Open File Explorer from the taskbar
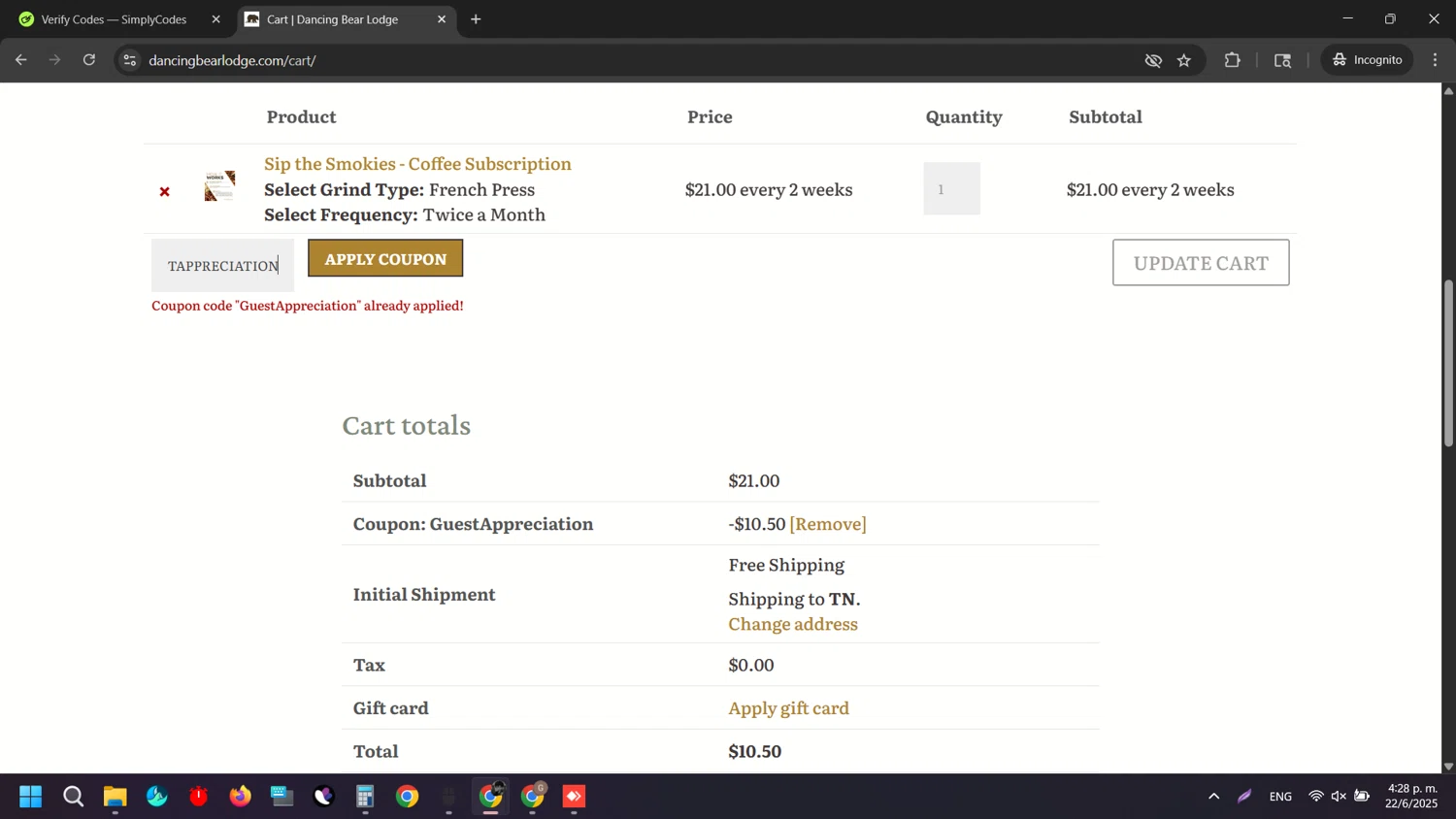1456x819 pixels. point(116,797)
